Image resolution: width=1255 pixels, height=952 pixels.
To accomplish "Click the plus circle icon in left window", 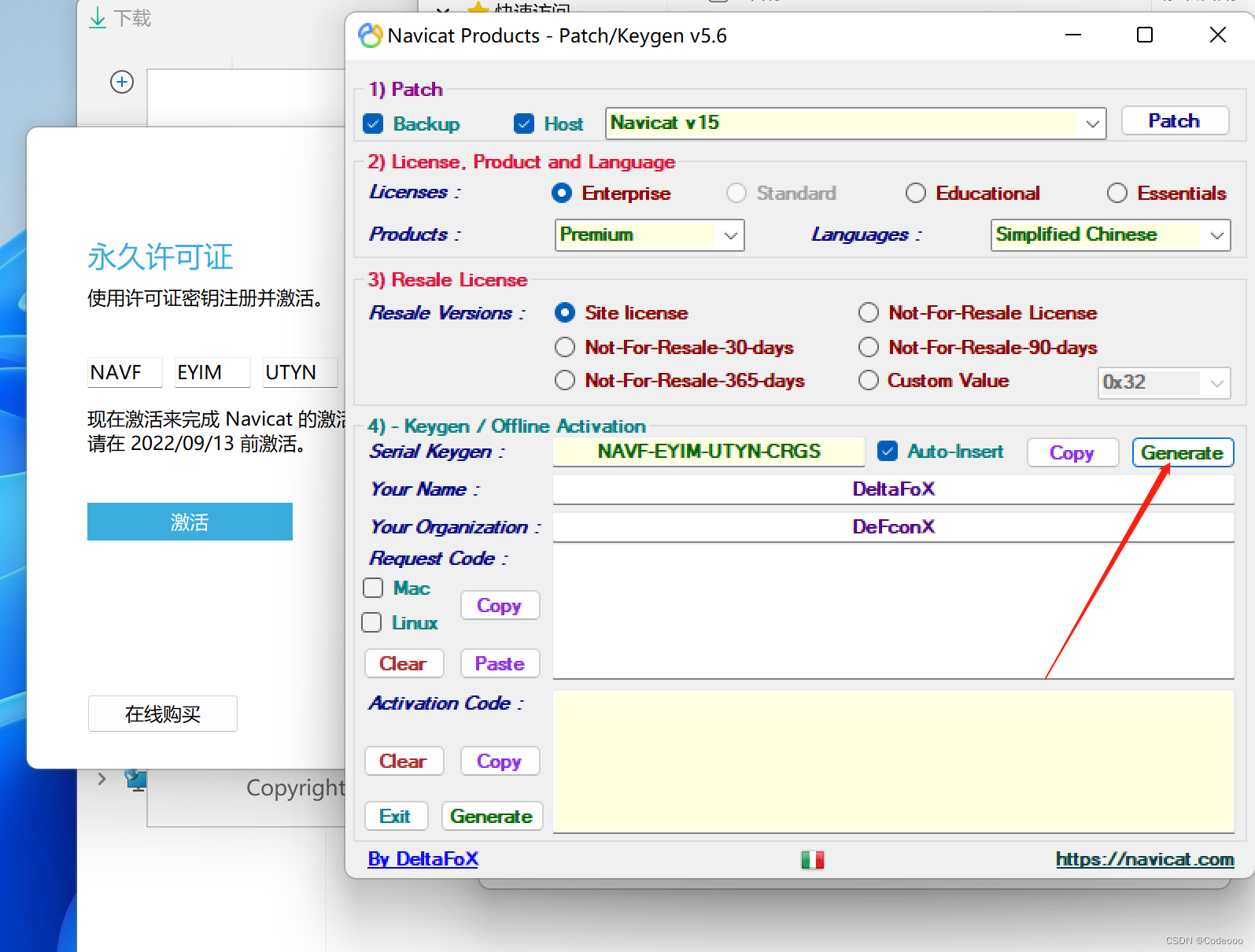I will click(x=122, y=82).
